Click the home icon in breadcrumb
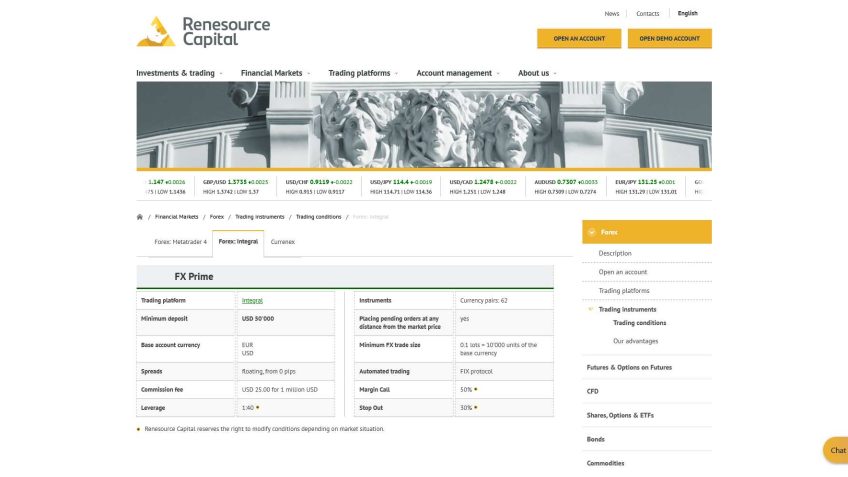 140,216
